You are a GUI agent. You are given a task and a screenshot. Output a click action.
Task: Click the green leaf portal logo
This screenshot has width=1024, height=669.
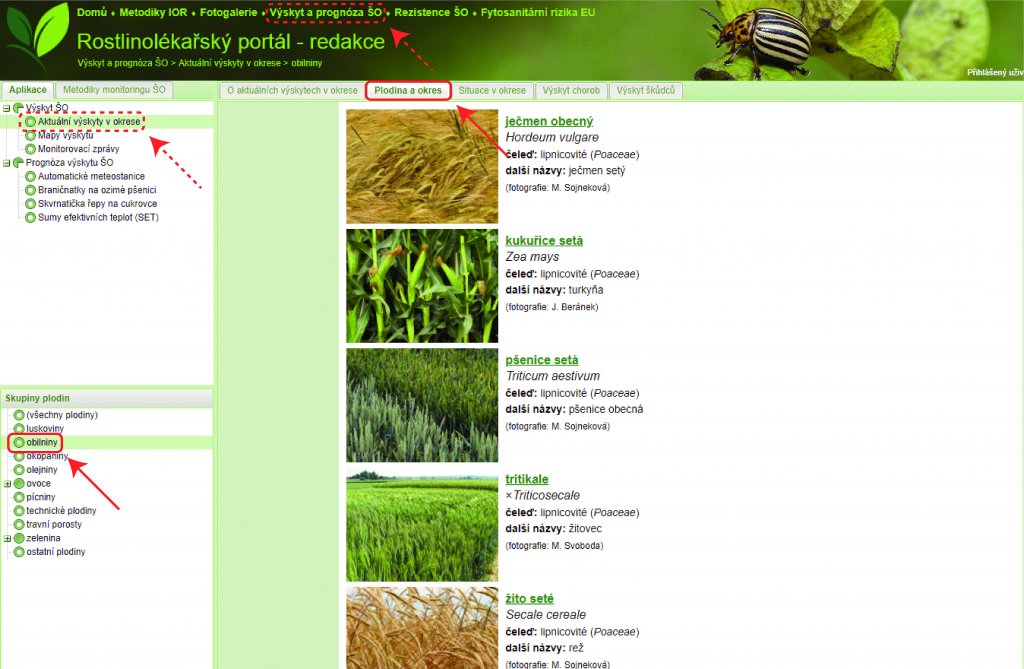tap(37, 34)
